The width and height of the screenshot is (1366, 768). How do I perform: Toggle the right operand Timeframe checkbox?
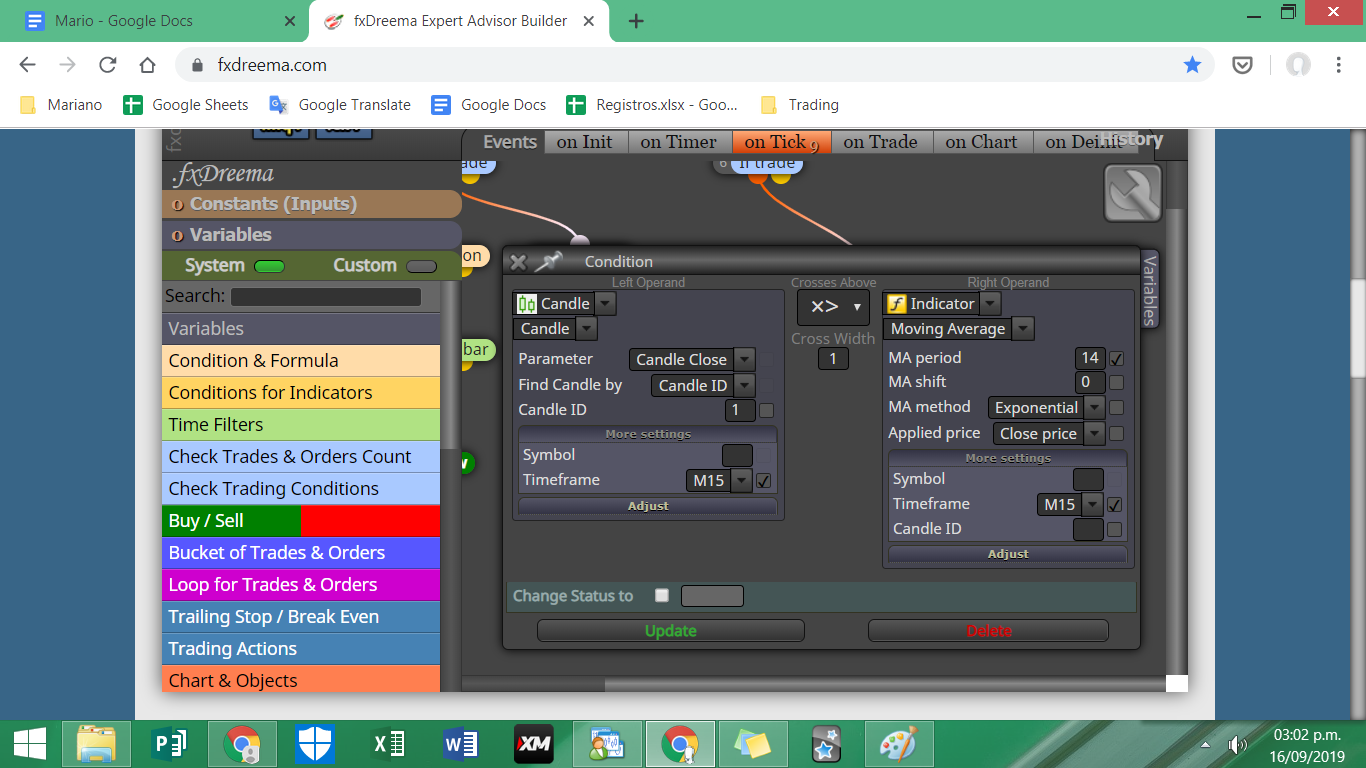(x=1114, y=505)
